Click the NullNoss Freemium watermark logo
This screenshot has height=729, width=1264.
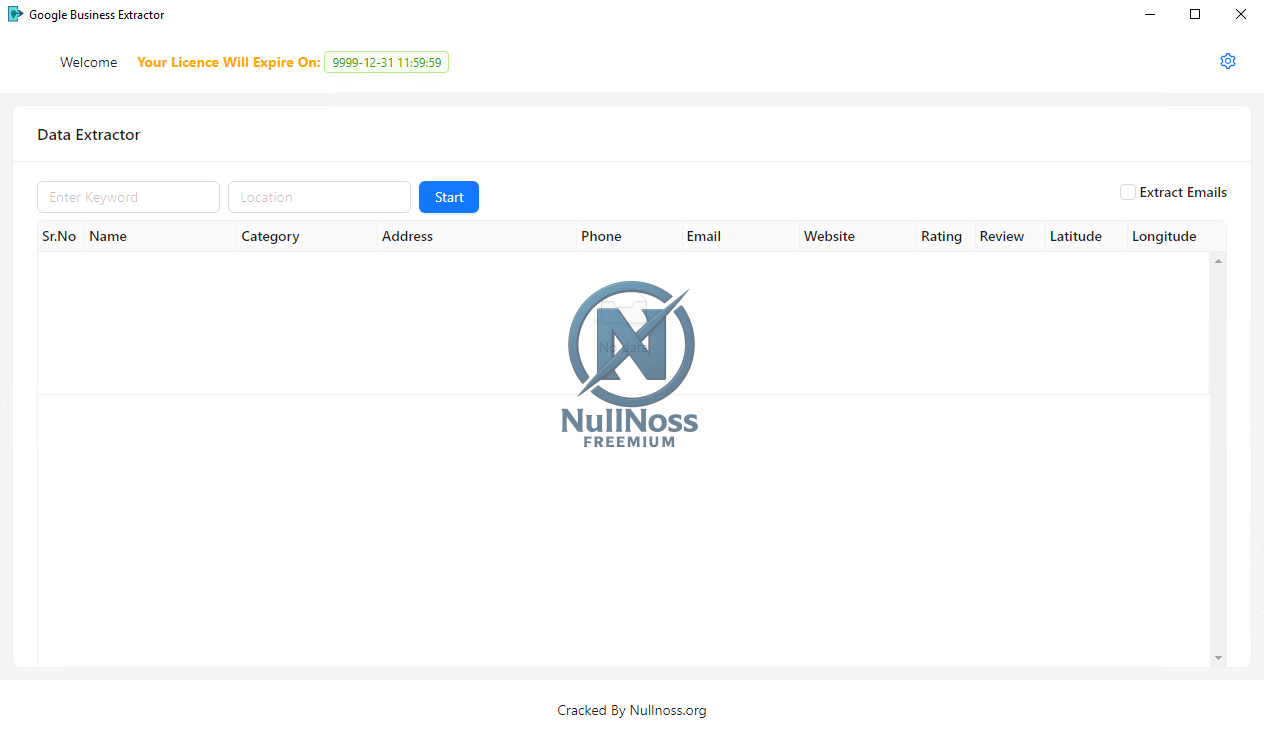[631, 363]
